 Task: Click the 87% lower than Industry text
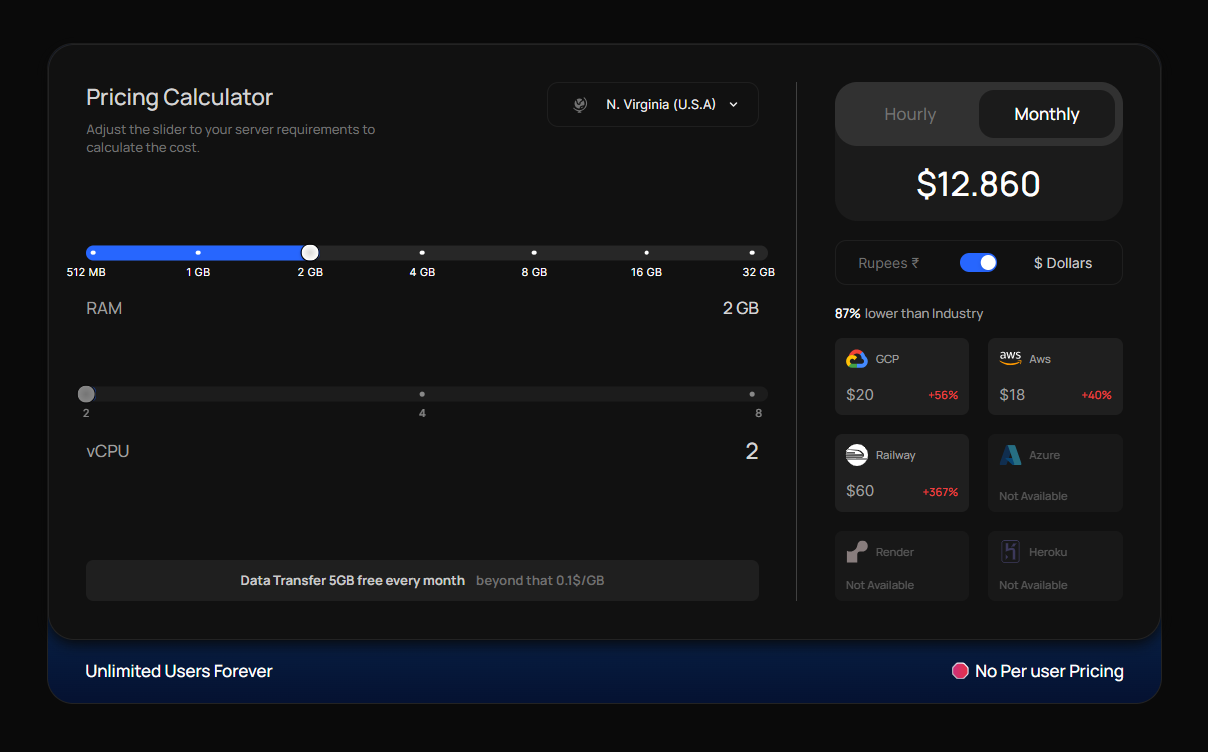click(909, 313)
